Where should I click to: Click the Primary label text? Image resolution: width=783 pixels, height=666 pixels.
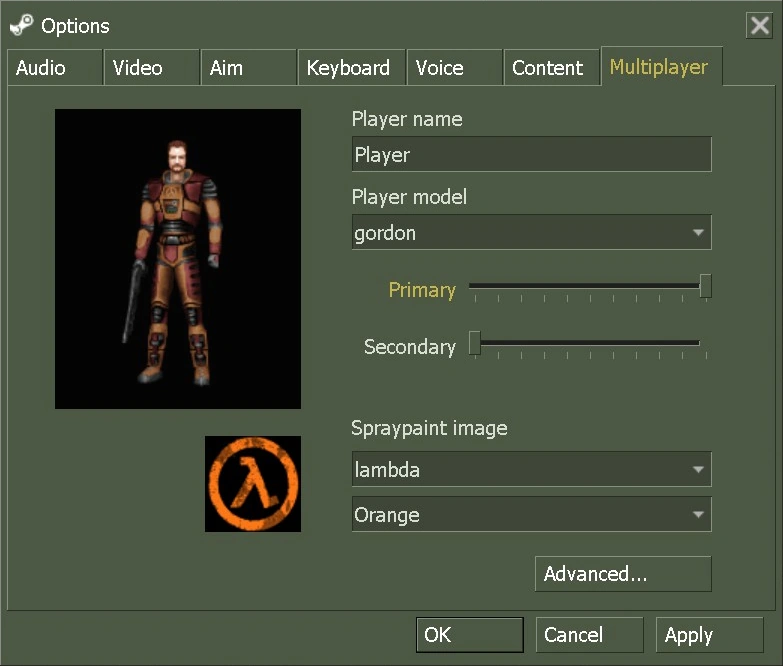422,290
